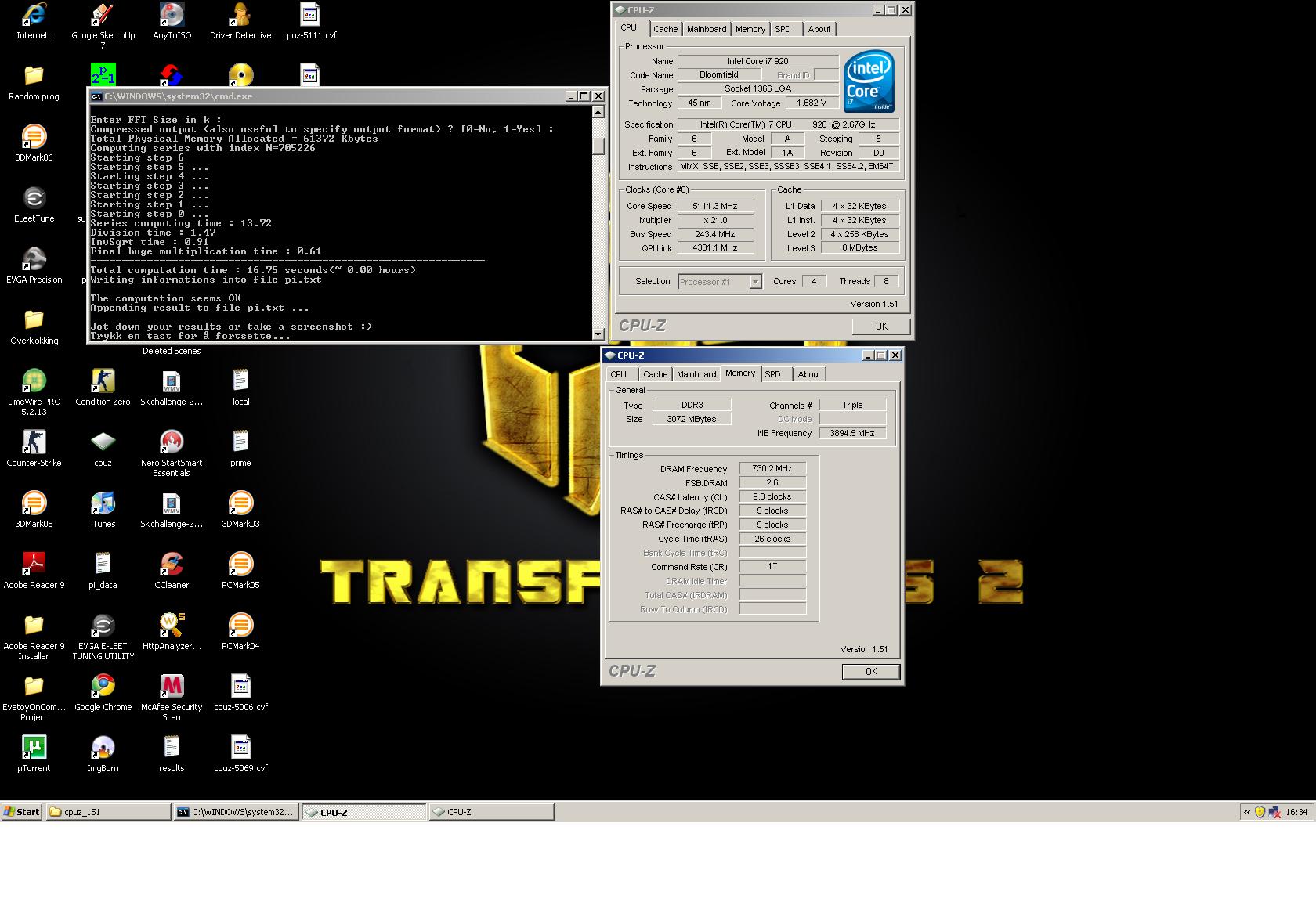Screen dimensions: 1316x902
Task: Click the scroll up arrow in cmd window
Action: [x=598, y=112]
